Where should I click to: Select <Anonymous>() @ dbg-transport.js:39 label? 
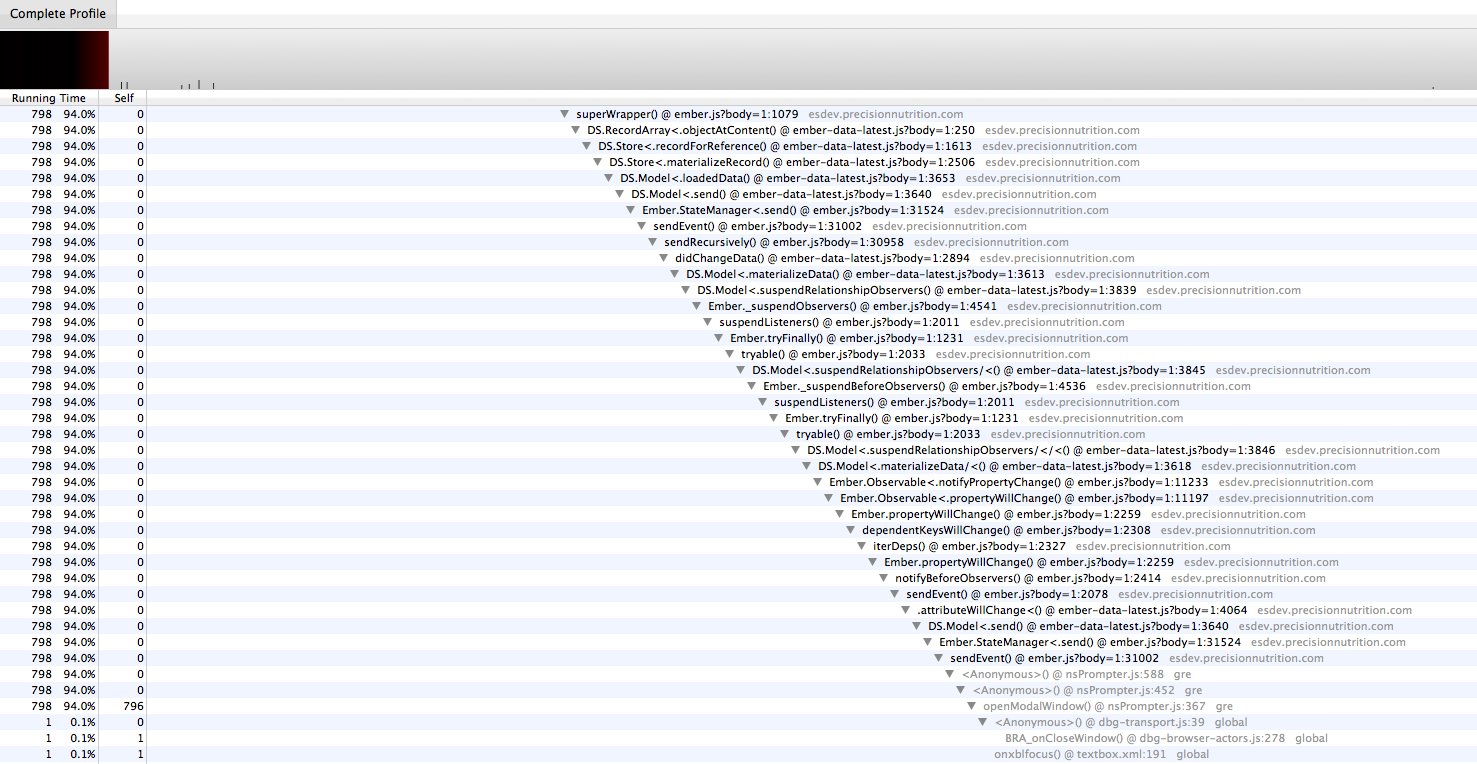(x=1100, y=722)
